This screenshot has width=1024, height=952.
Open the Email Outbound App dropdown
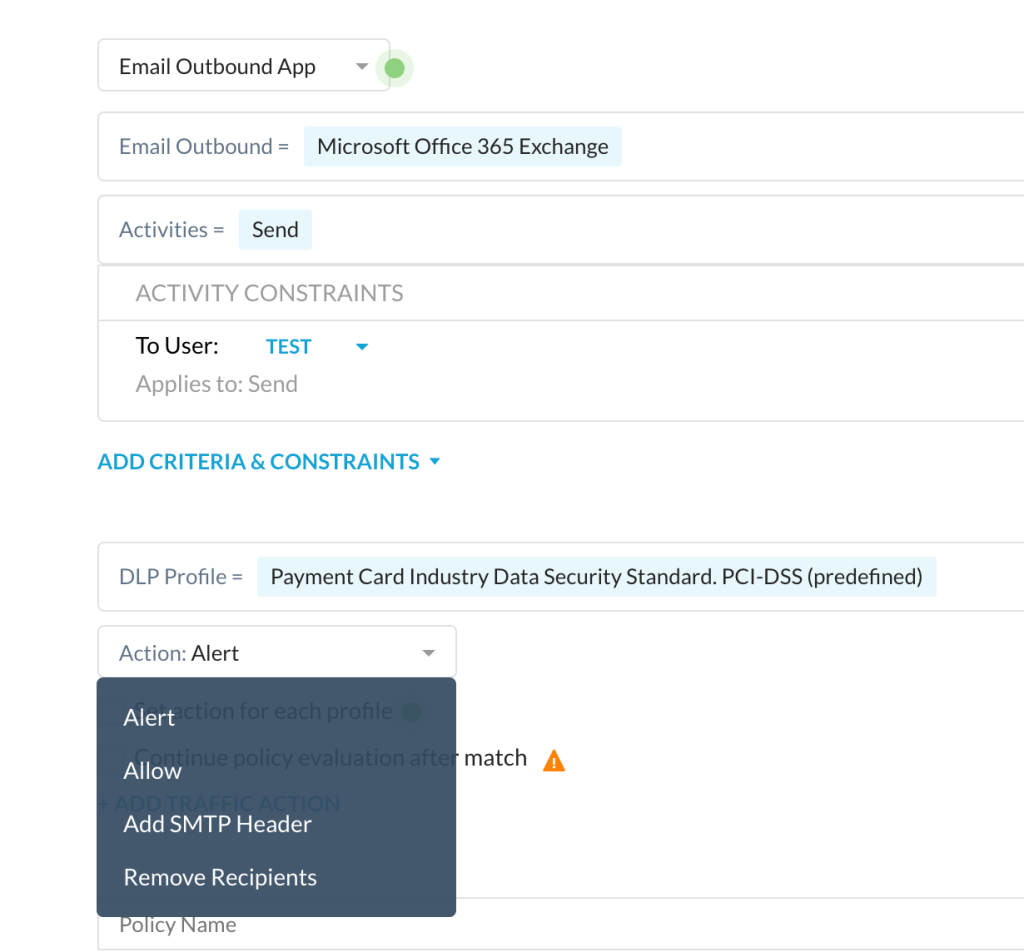[x=244, y=65]
